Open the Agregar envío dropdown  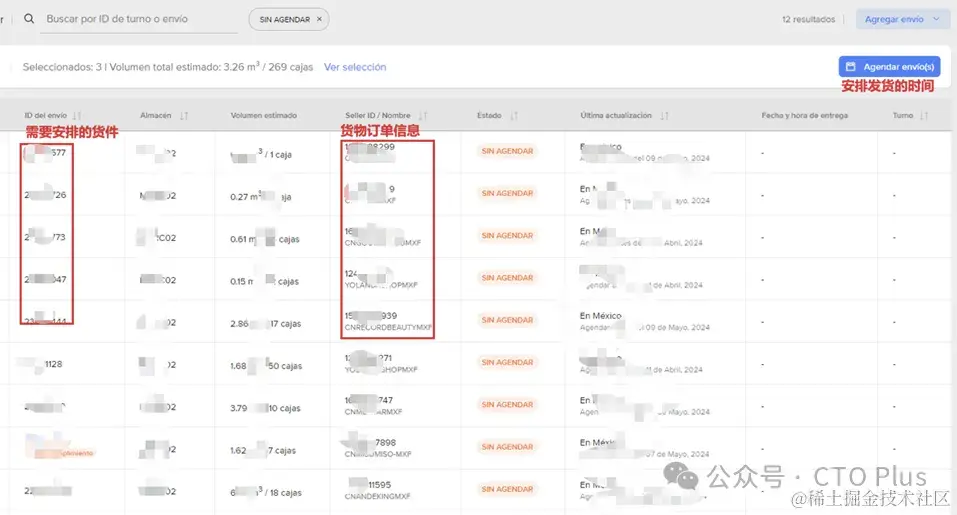pyautogui.click(x=902, y=19)
